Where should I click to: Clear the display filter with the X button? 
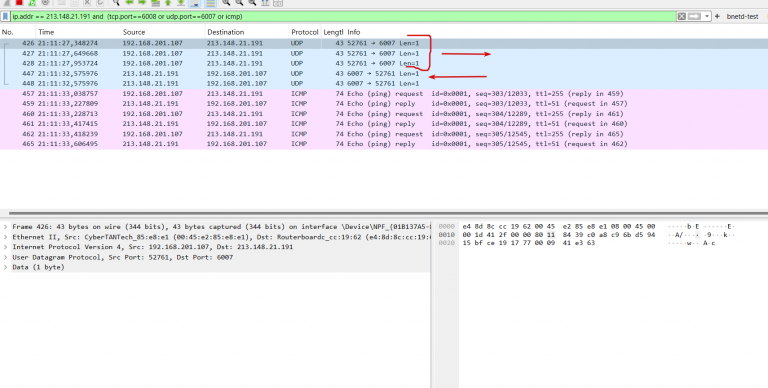coord(681,16)
